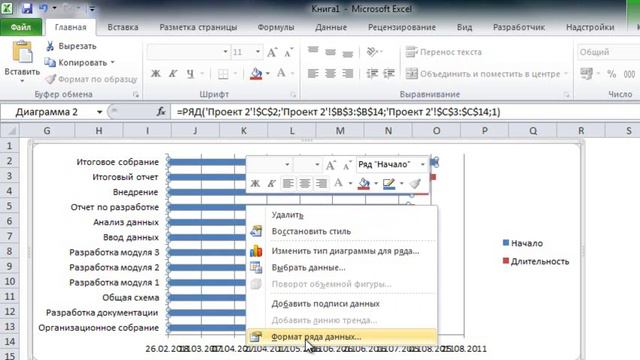Toggle bold Ж in ribbon
Screen dimensions: 640x360
(156, 74)
